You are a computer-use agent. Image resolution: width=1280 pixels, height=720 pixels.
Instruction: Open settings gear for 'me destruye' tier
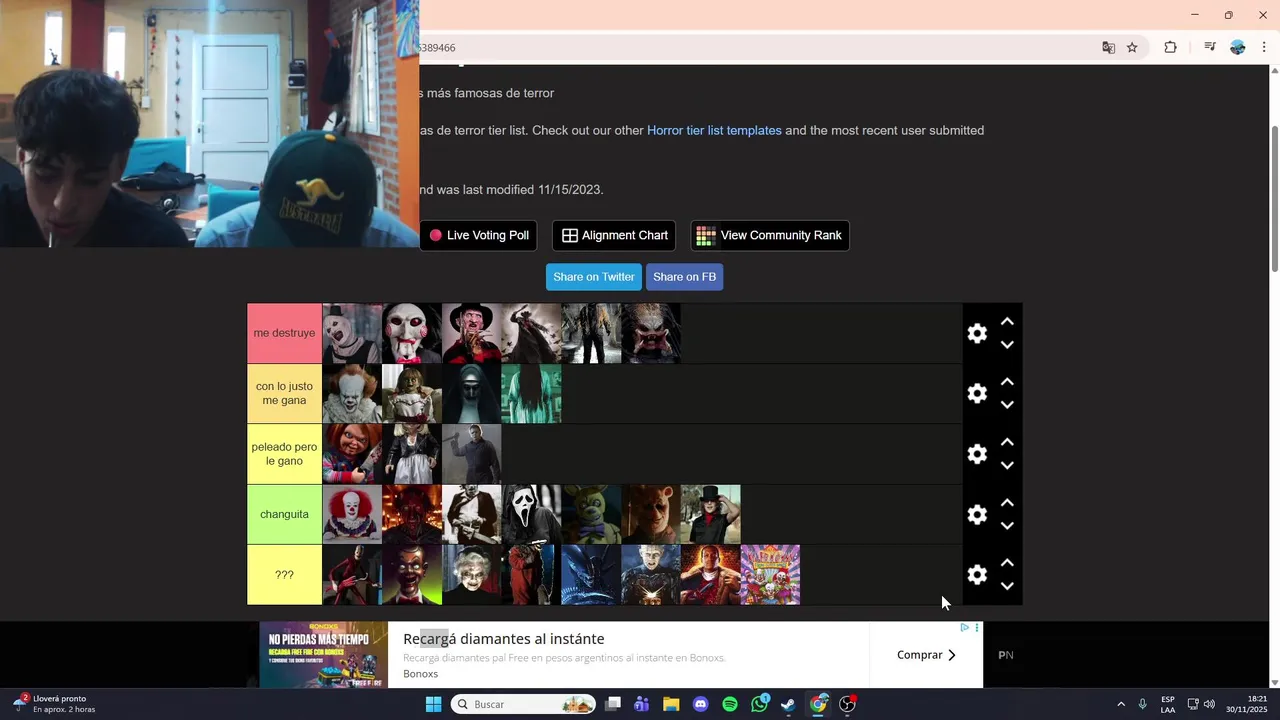[x=977, y=333]
